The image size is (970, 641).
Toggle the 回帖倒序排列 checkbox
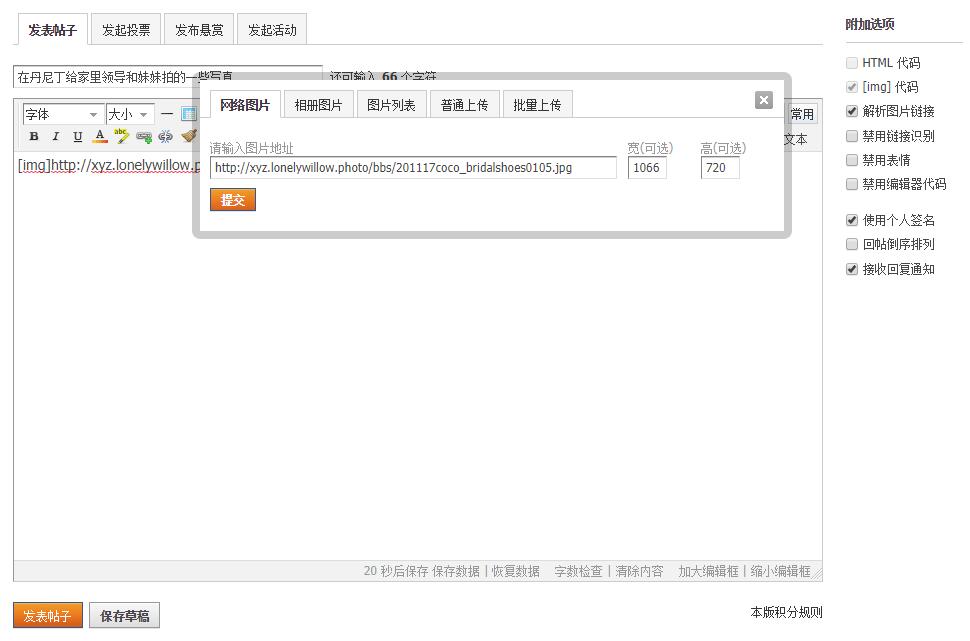coord(852,244)
